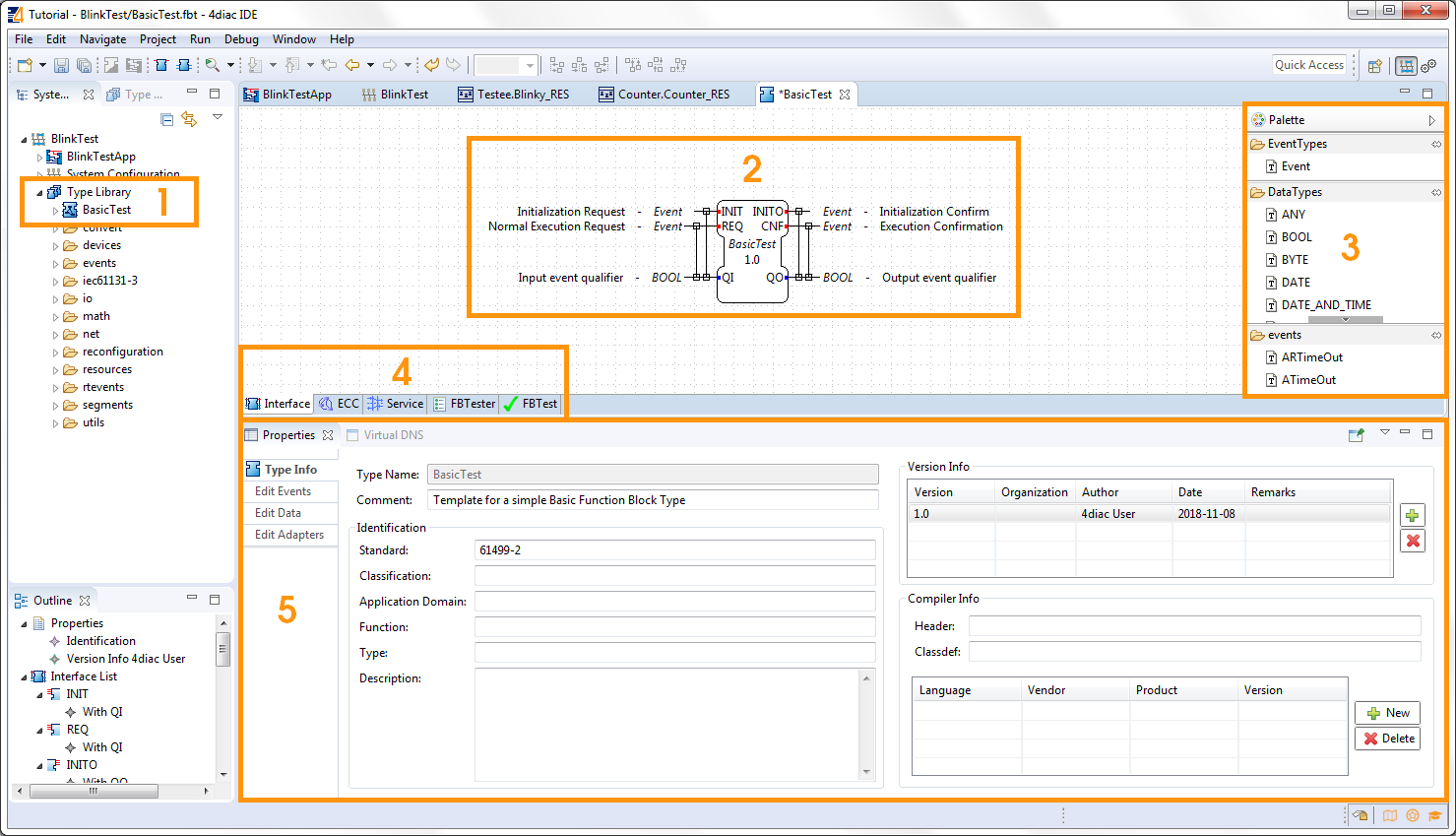Click the search magnifier toolbar icon
This screenshot has width=1456, height=836.
pos(212,65)
